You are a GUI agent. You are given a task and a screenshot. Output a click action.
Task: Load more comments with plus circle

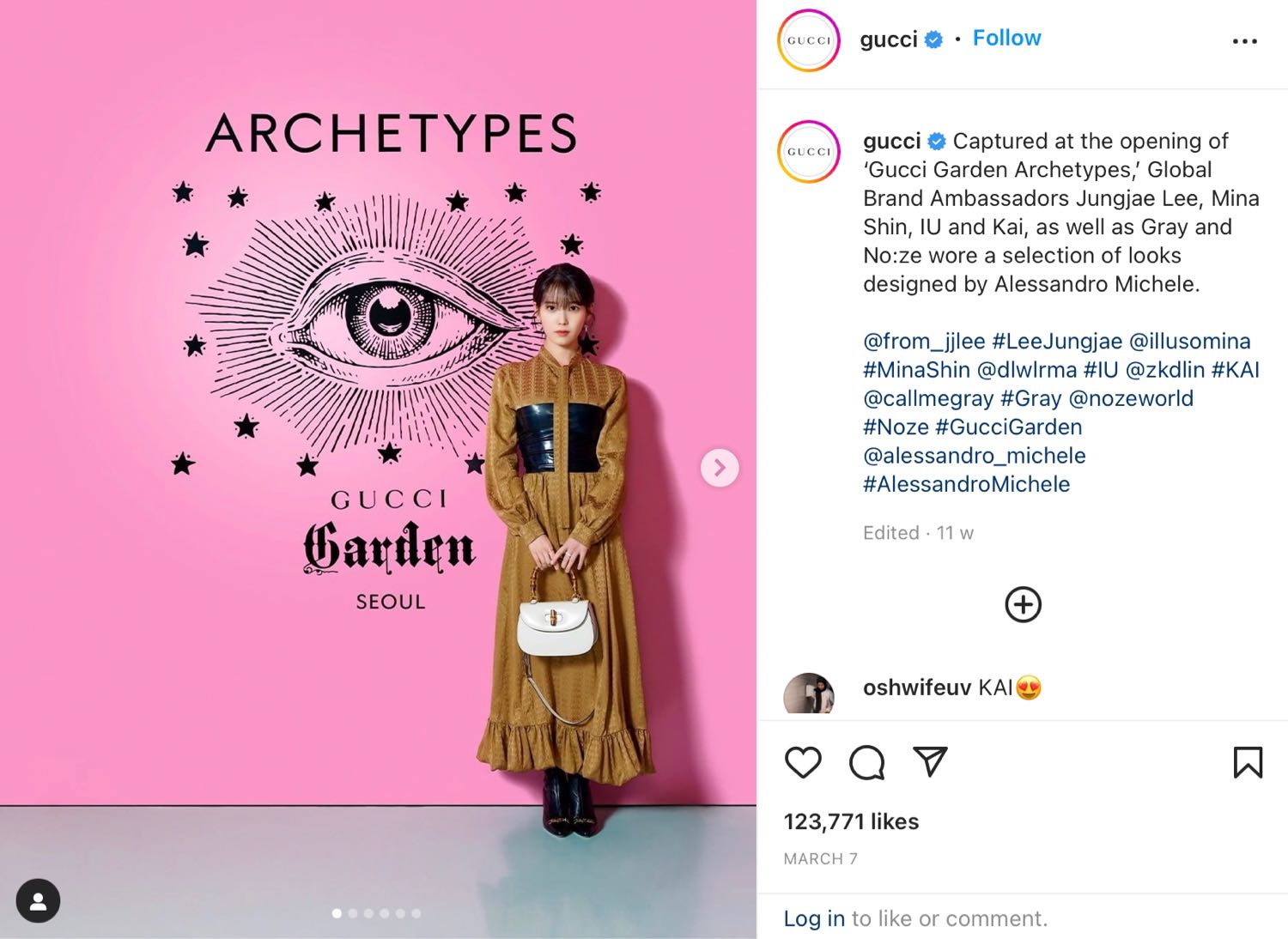click(1023, 604)
